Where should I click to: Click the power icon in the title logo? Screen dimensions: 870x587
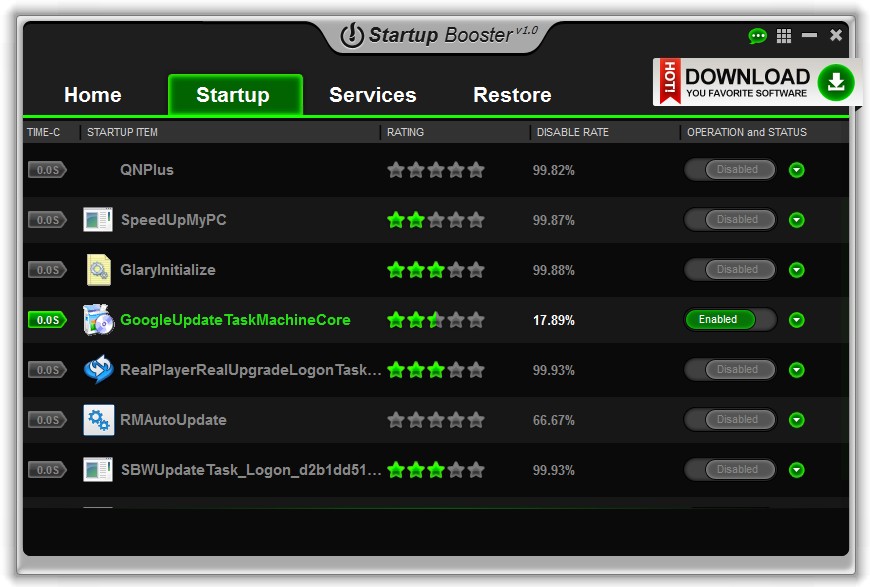352,36
